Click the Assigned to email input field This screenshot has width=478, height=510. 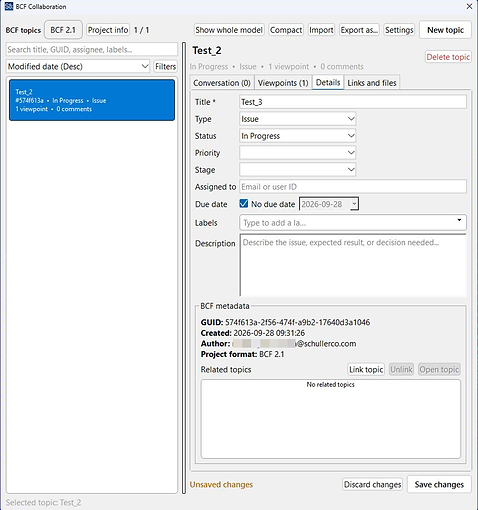[x=353, y=187]
